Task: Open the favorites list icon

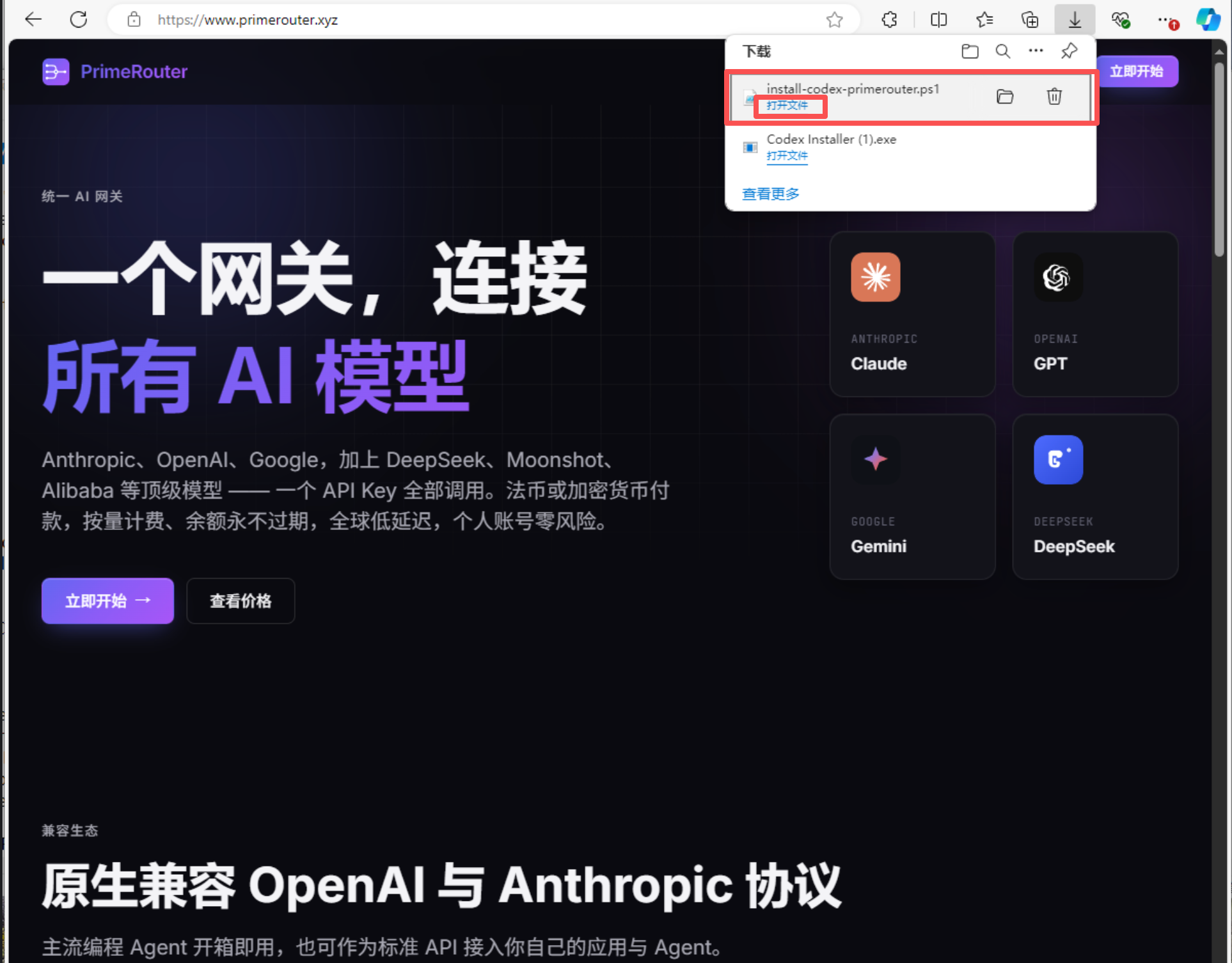Action: click(x=984, y=20)
